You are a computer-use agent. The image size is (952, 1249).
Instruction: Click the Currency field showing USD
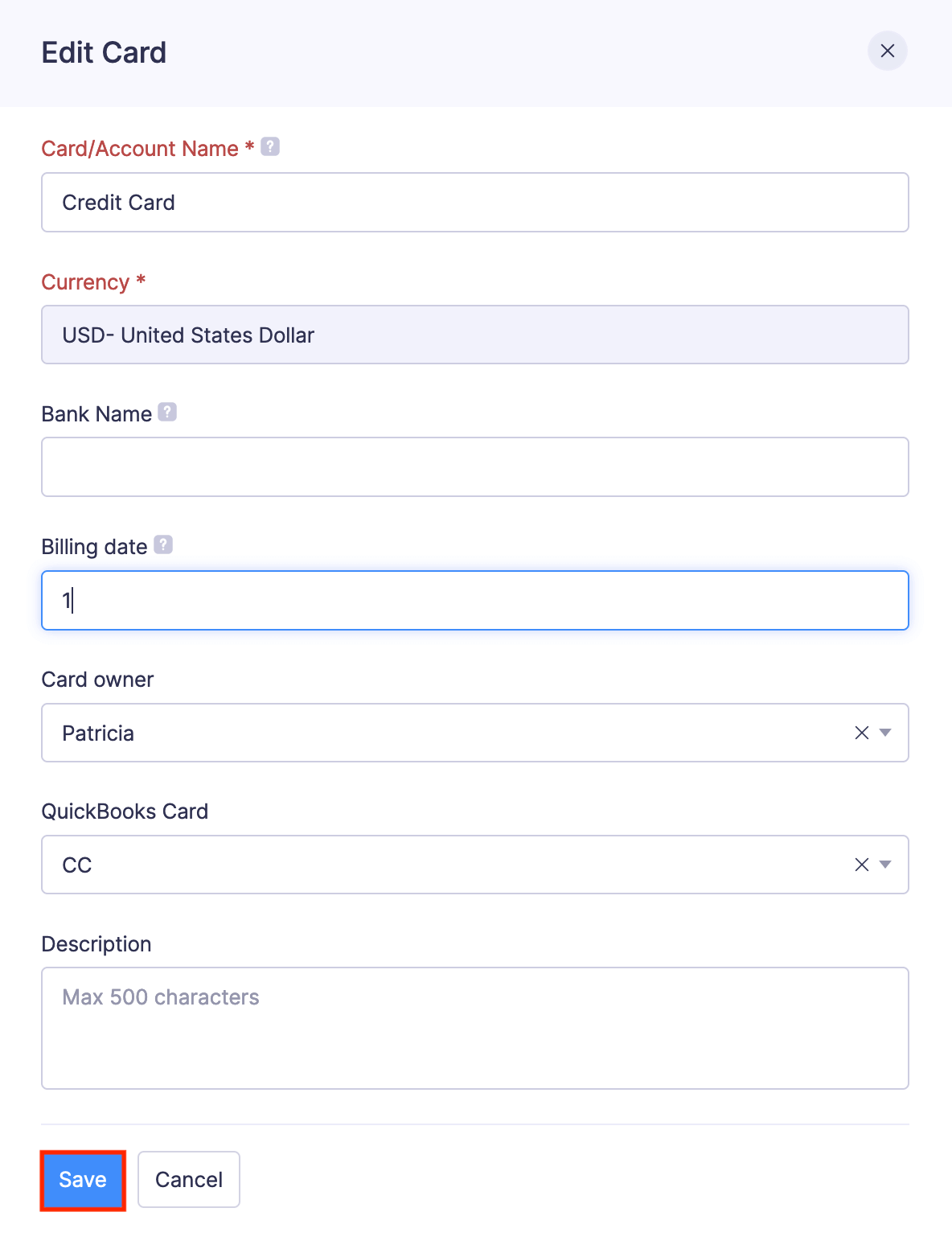coord(474,335)
